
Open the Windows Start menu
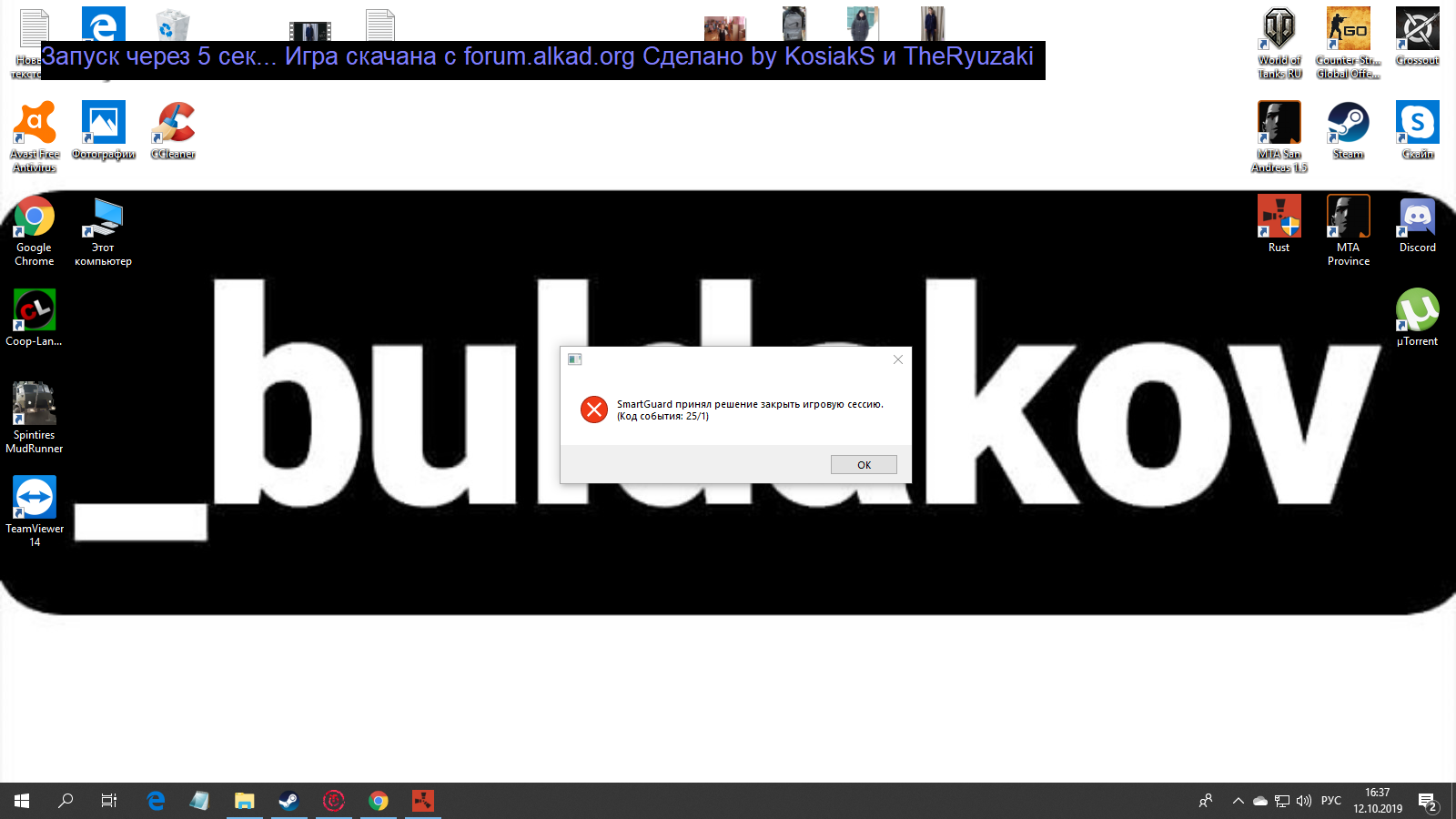(x=22, y=801)
